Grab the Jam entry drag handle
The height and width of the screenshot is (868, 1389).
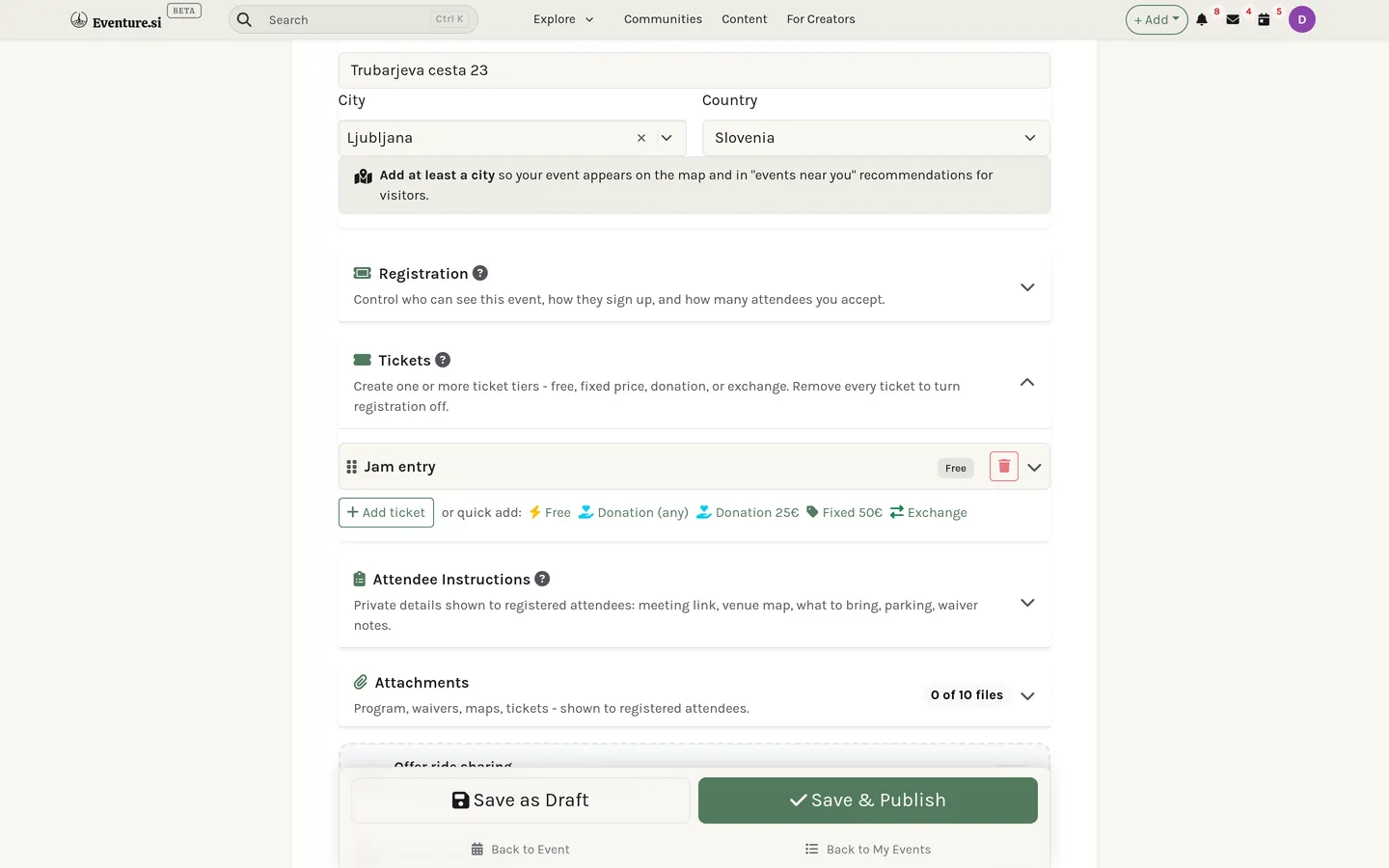point(351,467)
